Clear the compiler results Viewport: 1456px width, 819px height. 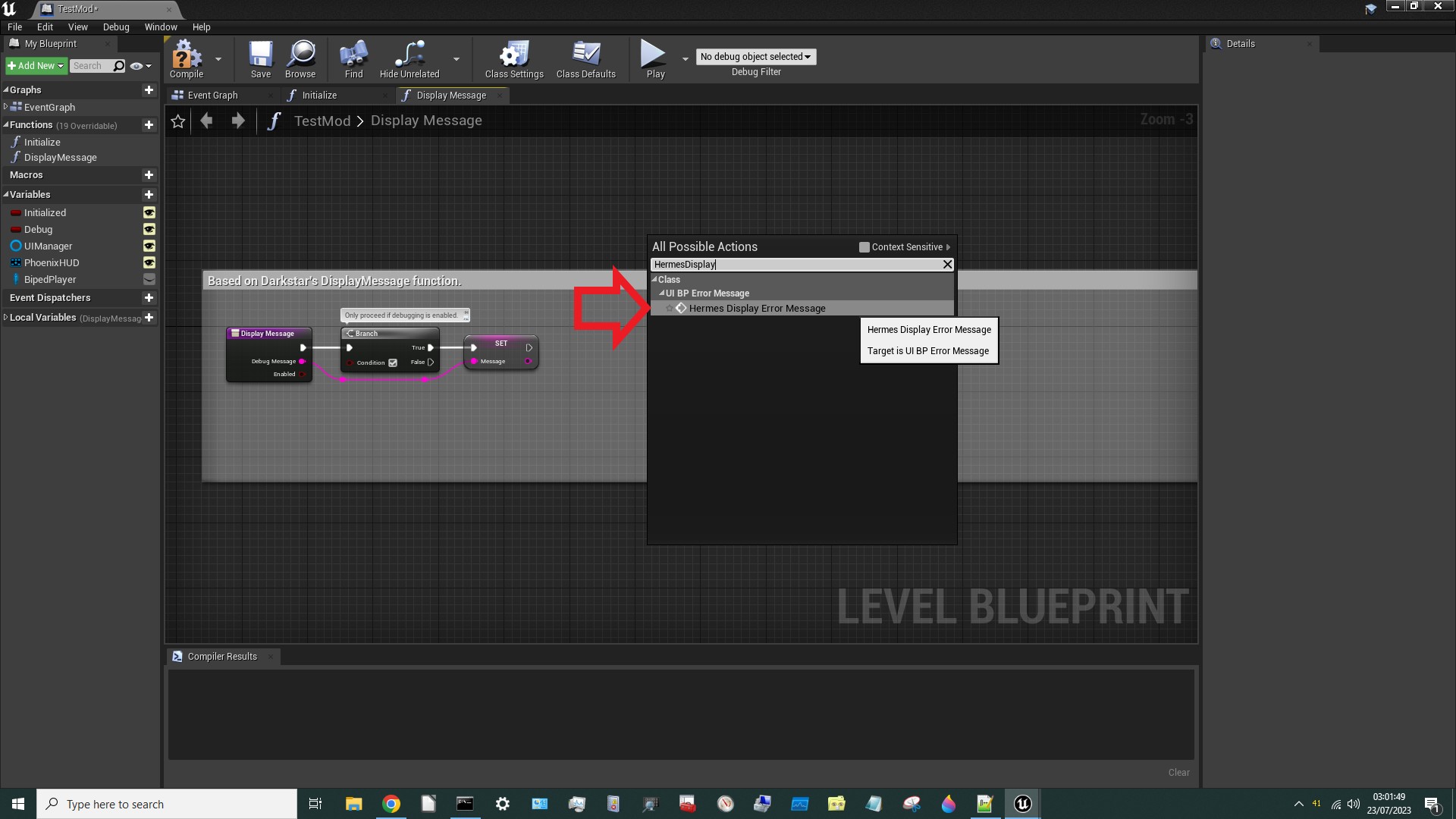[x=1178, y=773]
